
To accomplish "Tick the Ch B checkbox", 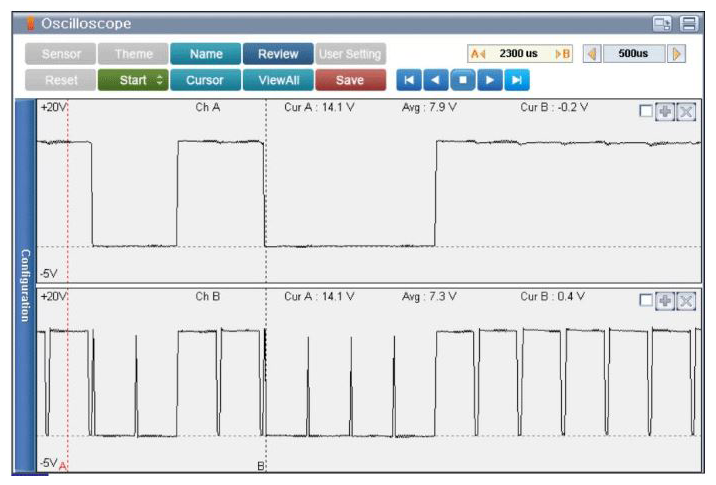I will click(x=646, y=300).
